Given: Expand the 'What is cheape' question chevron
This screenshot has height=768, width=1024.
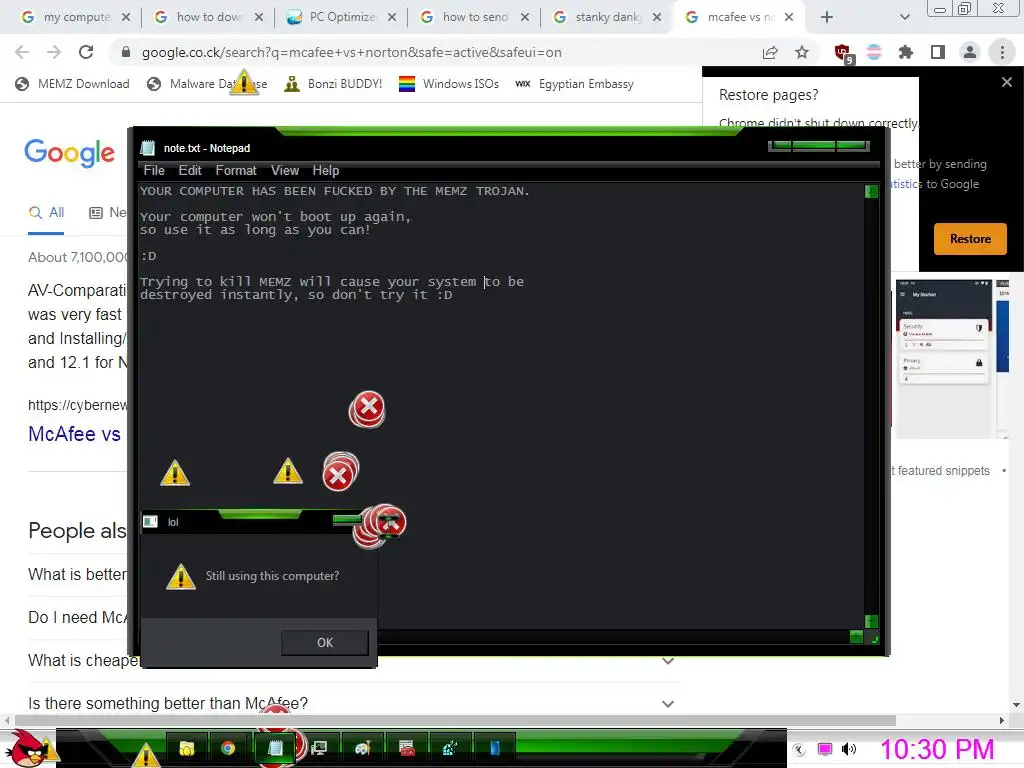Looking at the screenshot, I should [x=667, y=661].
